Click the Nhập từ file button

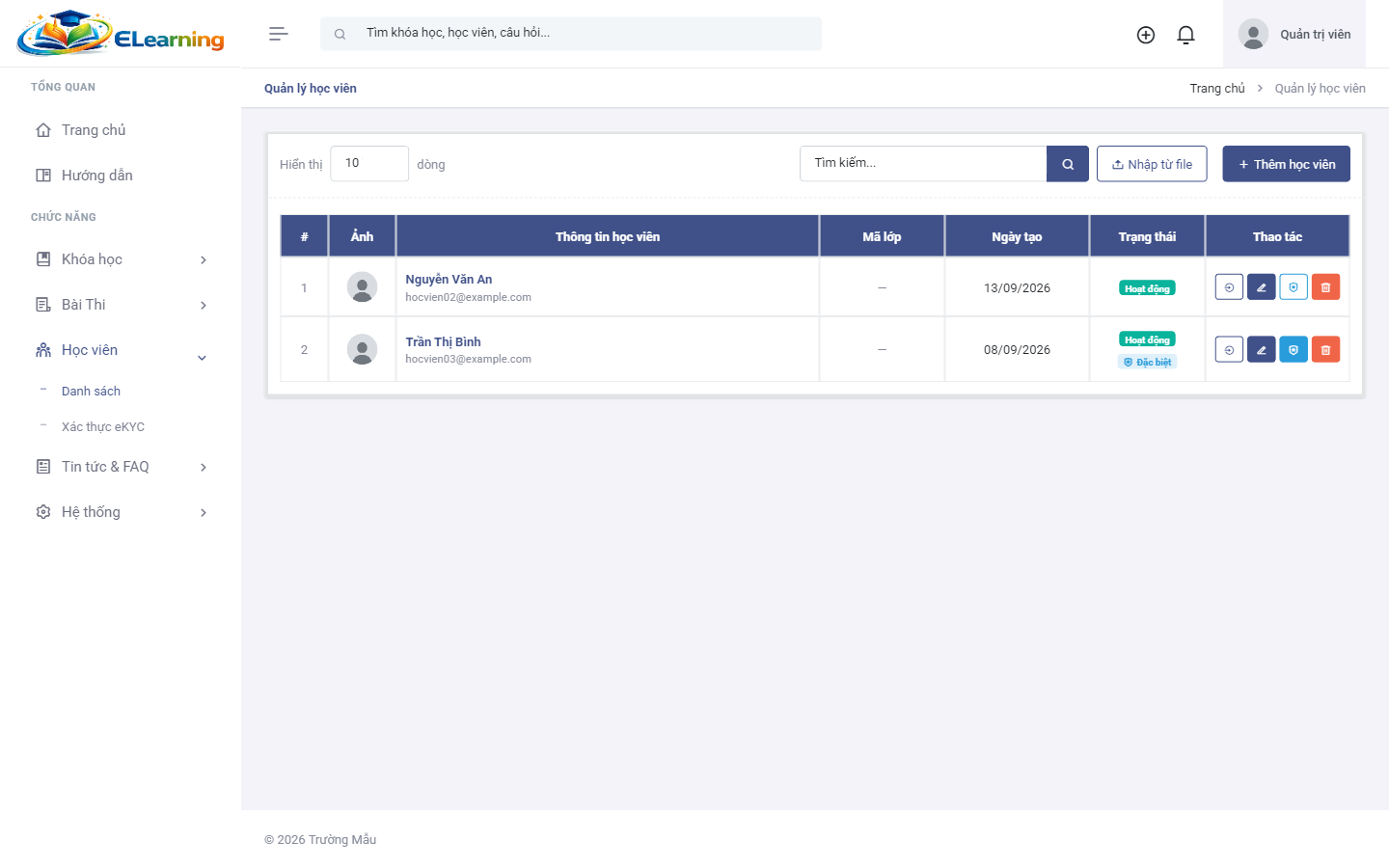(x=1152, y=164)
